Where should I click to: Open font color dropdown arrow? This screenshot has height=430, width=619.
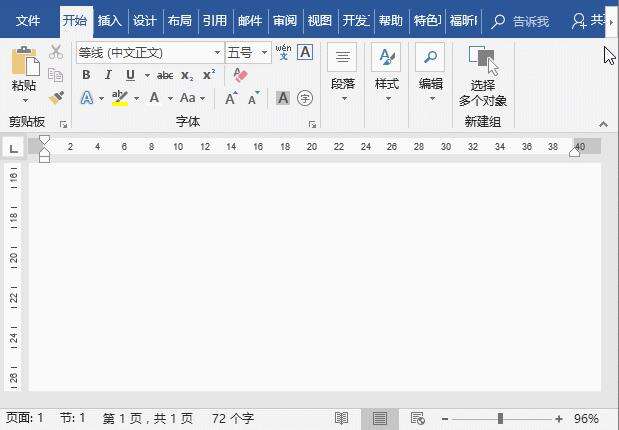[170, 98]
